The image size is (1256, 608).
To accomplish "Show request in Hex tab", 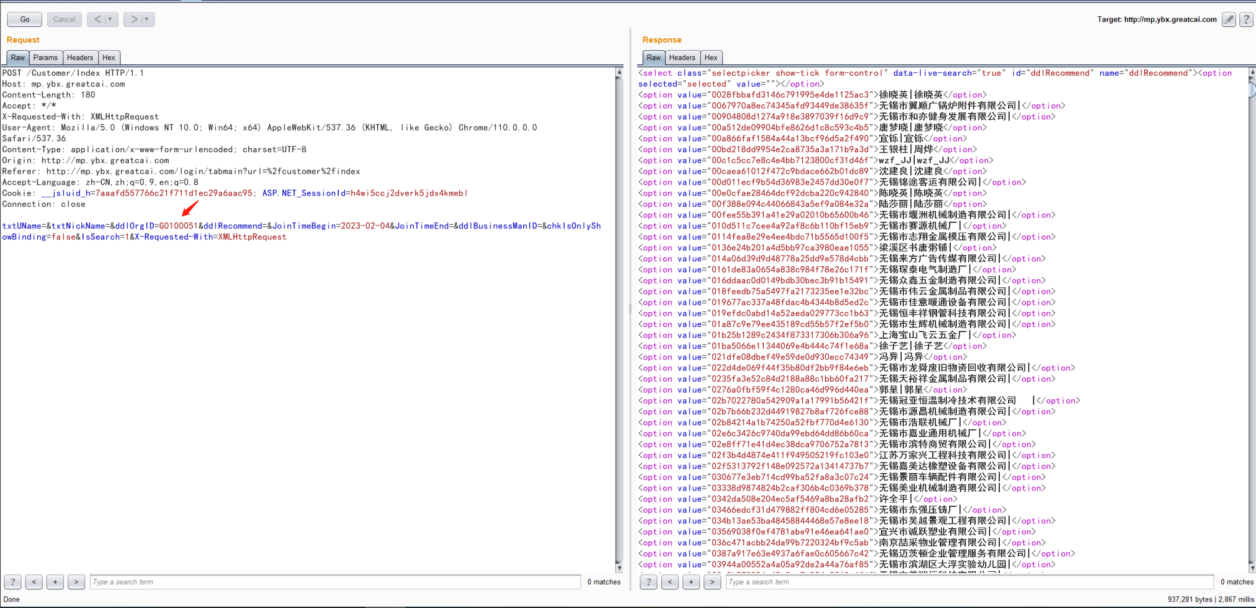I will 108,58.
